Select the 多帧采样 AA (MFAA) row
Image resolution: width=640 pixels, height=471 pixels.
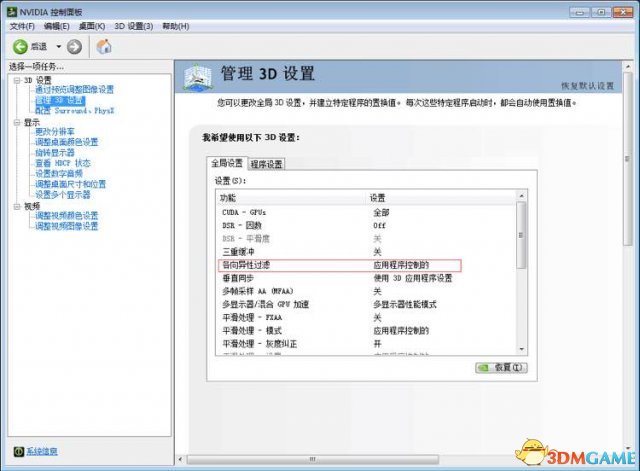366,291
